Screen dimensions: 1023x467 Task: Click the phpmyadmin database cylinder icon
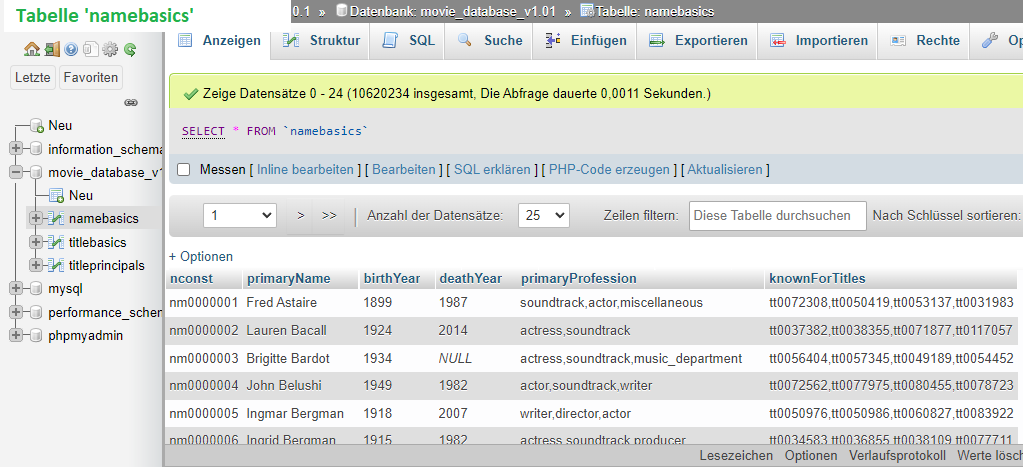(36, 335)
